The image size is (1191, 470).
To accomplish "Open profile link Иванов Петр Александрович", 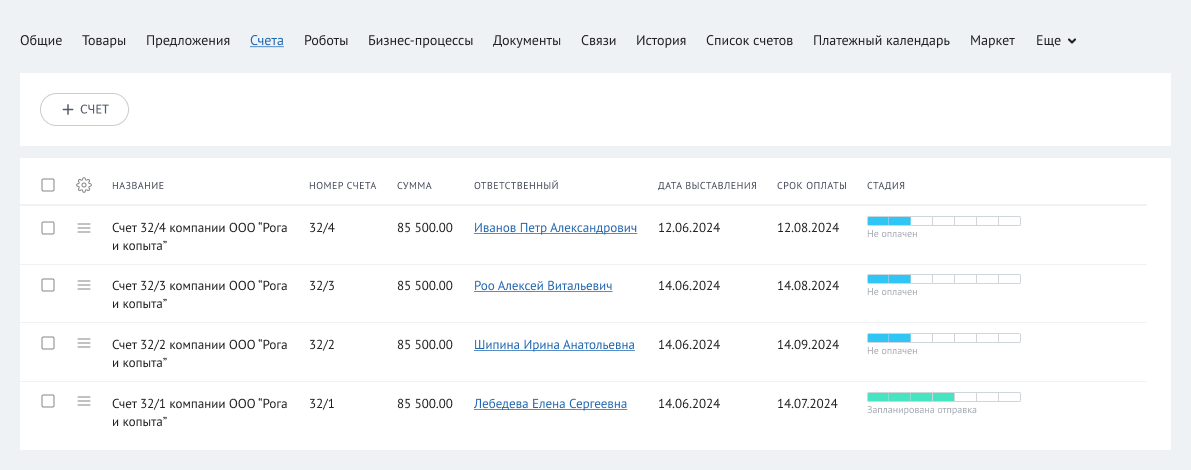I will pos(555,228).
